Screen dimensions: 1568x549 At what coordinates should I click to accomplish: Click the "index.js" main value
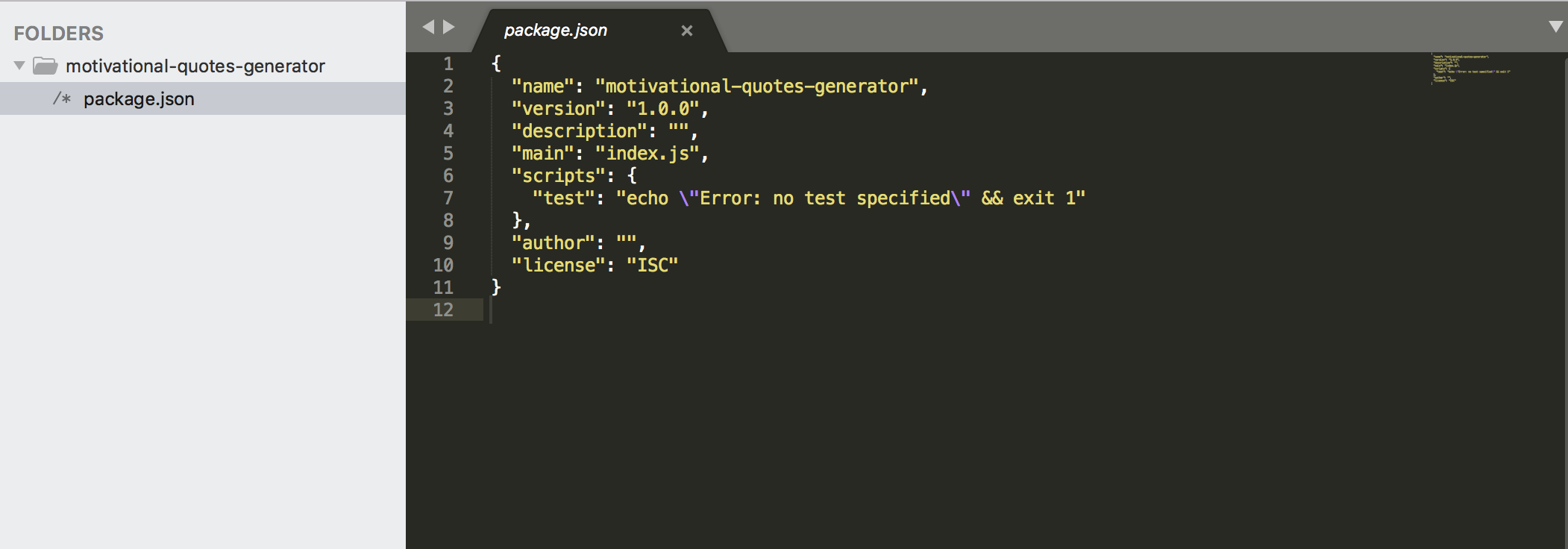point(647,154)
